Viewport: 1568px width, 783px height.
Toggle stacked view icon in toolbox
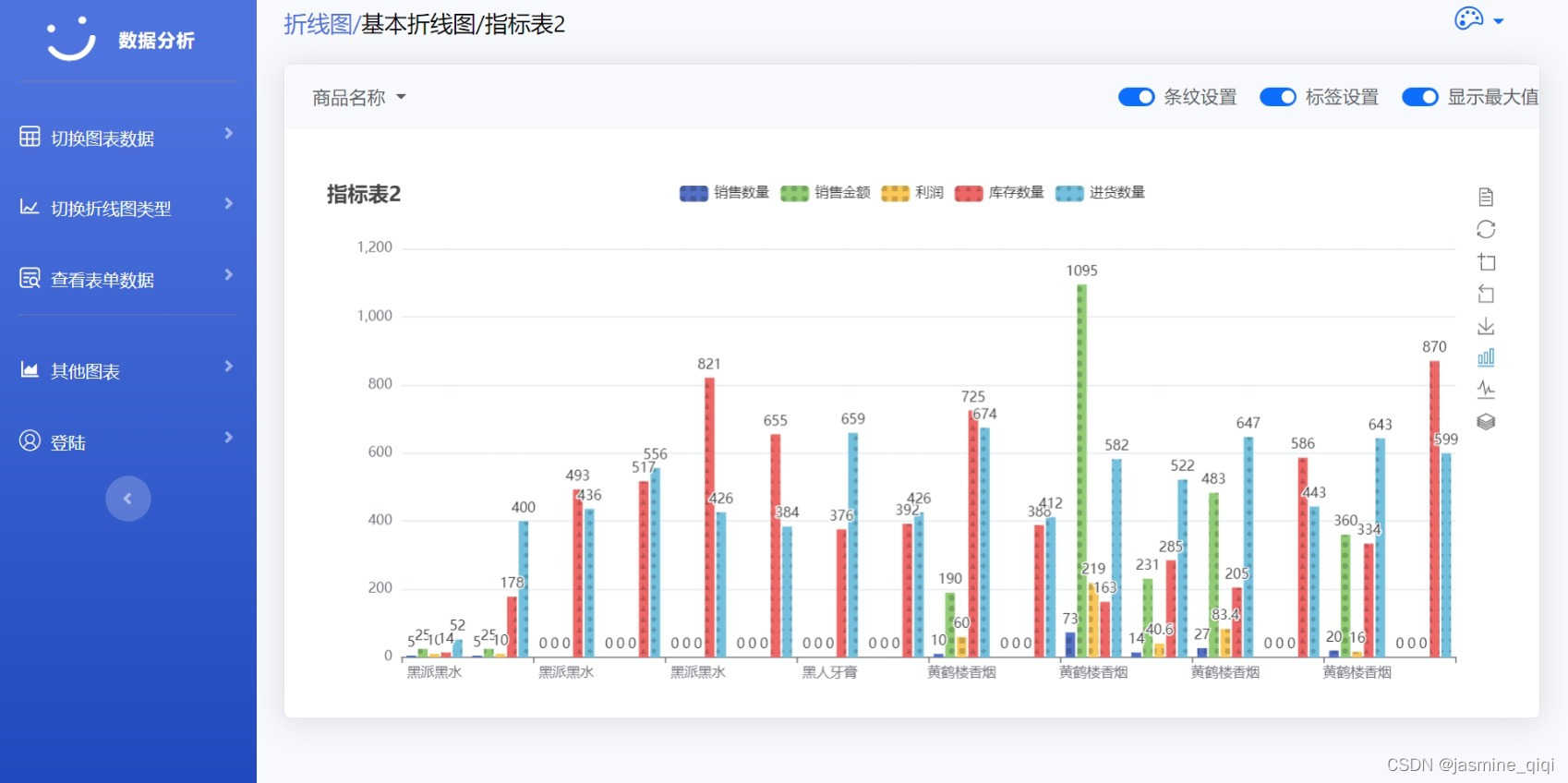pyautogui.click(x=1486, y=421)
